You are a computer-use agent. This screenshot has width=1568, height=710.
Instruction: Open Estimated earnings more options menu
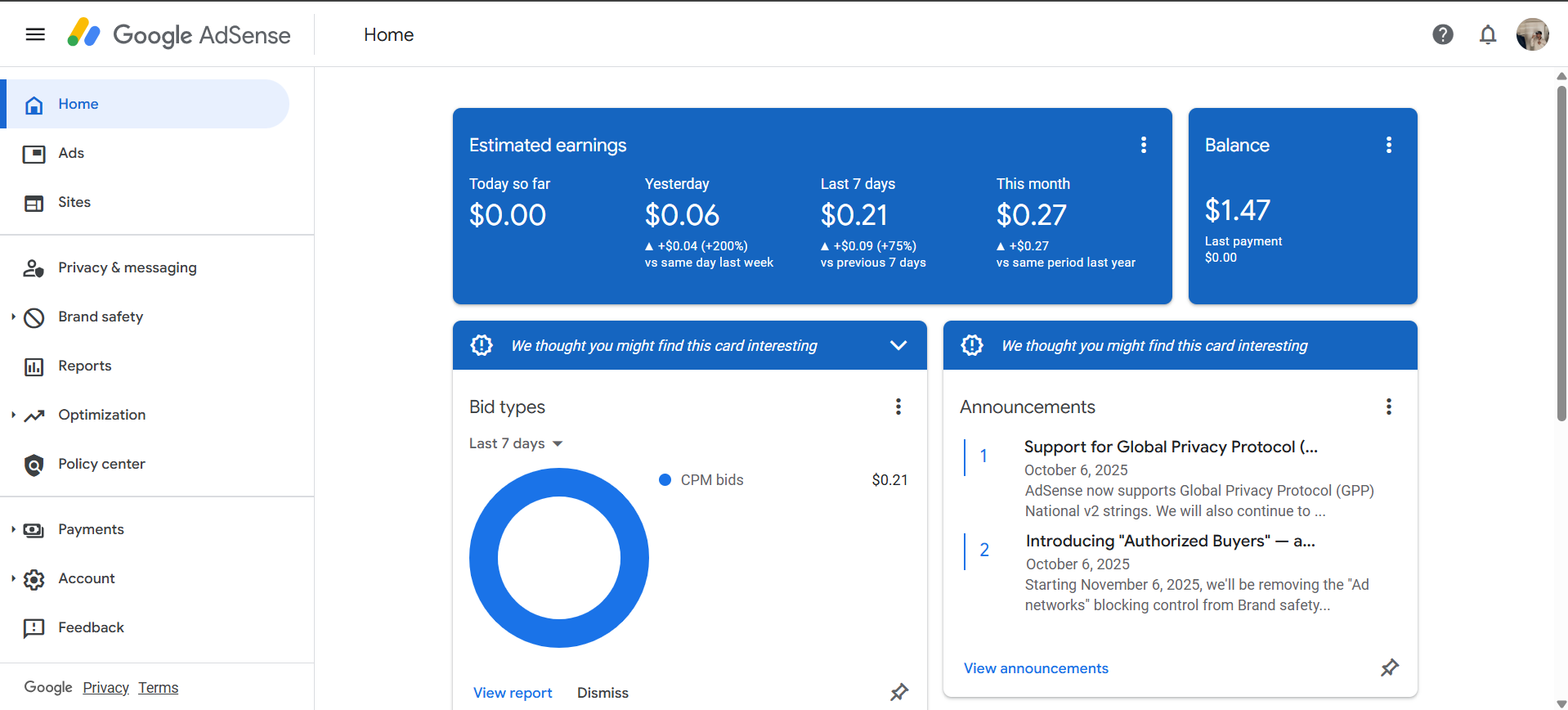pos(1144,145)
